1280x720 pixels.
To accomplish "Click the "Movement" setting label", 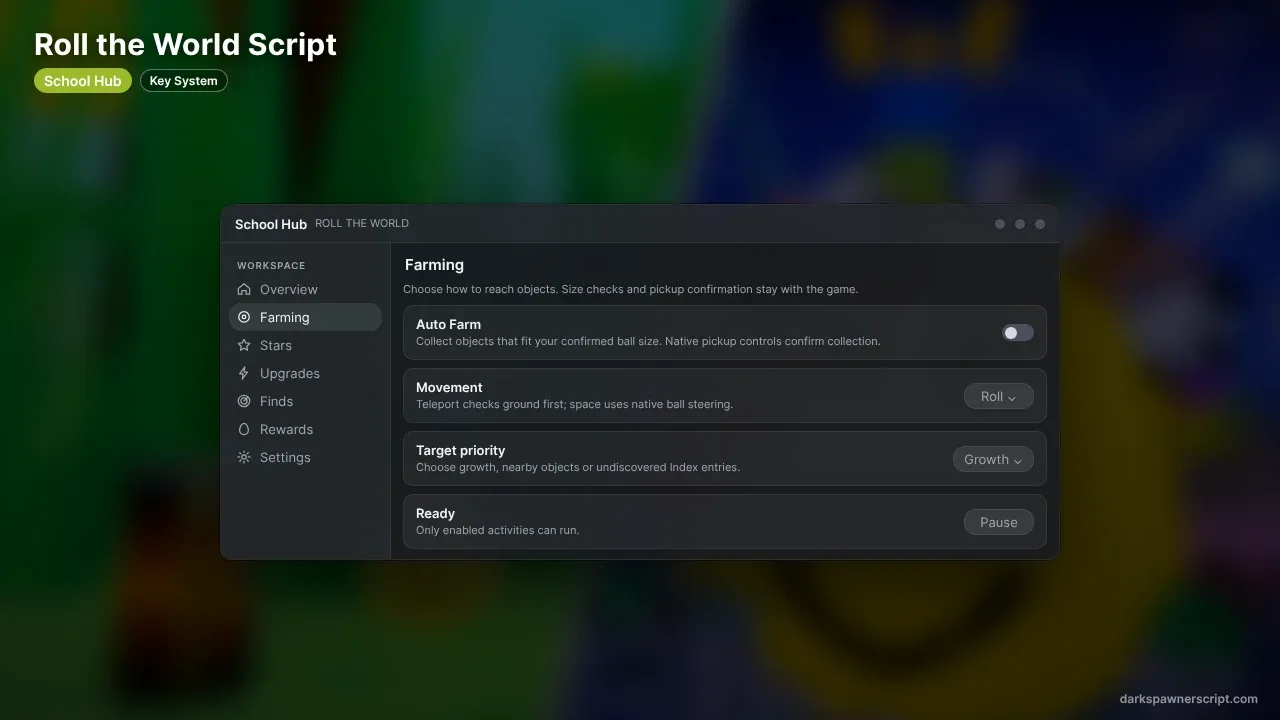I will pyautogui.click(x=449, y=387).
